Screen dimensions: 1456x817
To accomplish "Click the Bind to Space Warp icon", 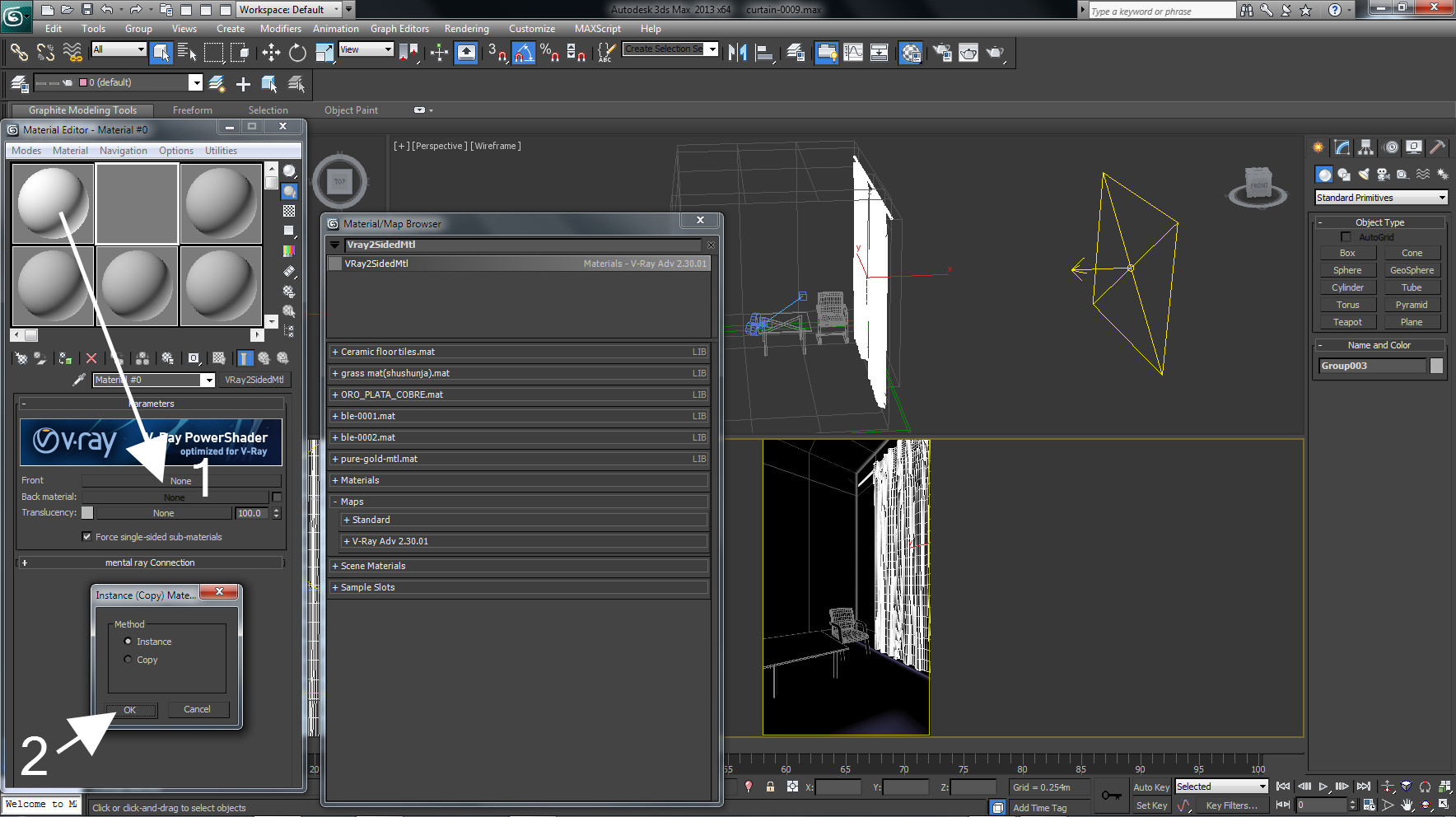I will coord(72,53).
